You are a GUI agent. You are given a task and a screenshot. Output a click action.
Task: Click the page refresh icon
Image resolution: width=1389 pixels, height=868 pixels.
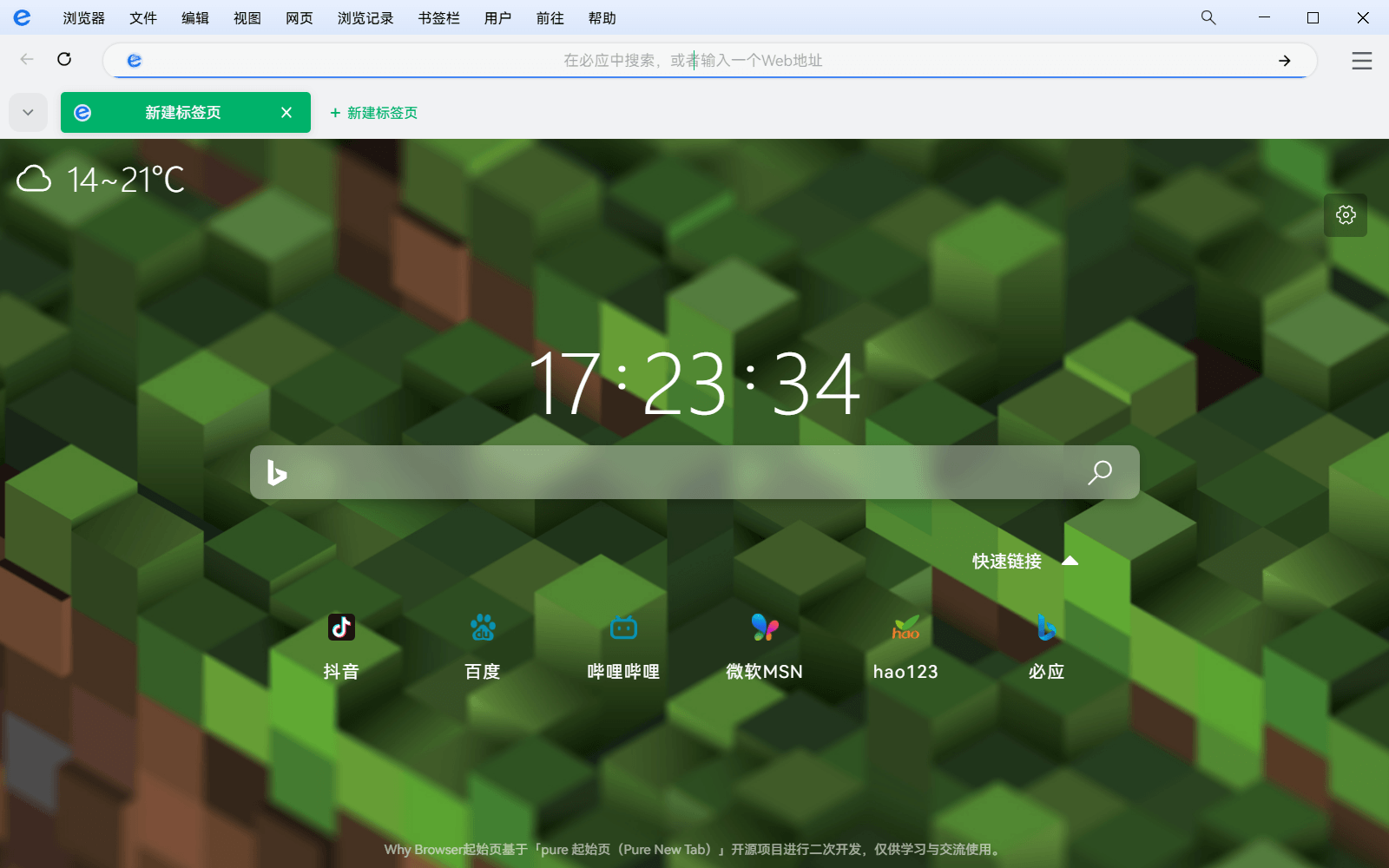pyautogui.click(x=64, y=59)
